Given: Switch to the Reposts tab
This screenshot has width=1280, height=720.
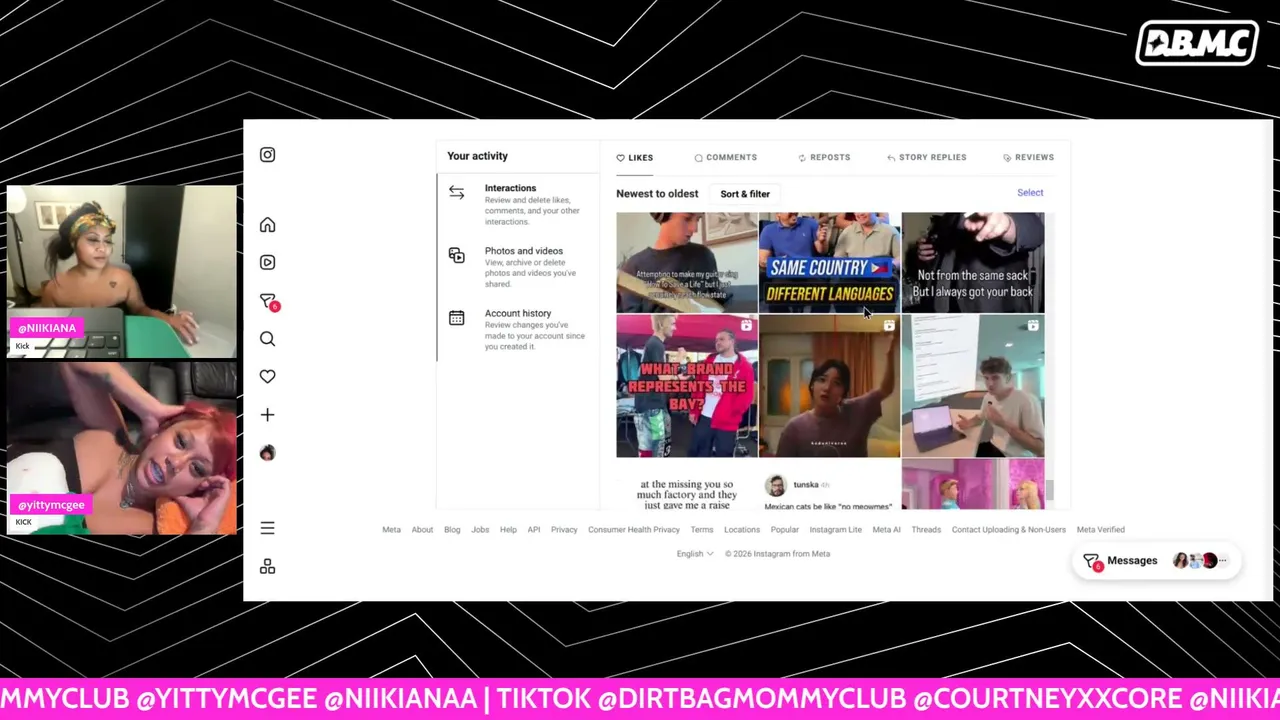Looking at the screenshot, I should point(824,158).
